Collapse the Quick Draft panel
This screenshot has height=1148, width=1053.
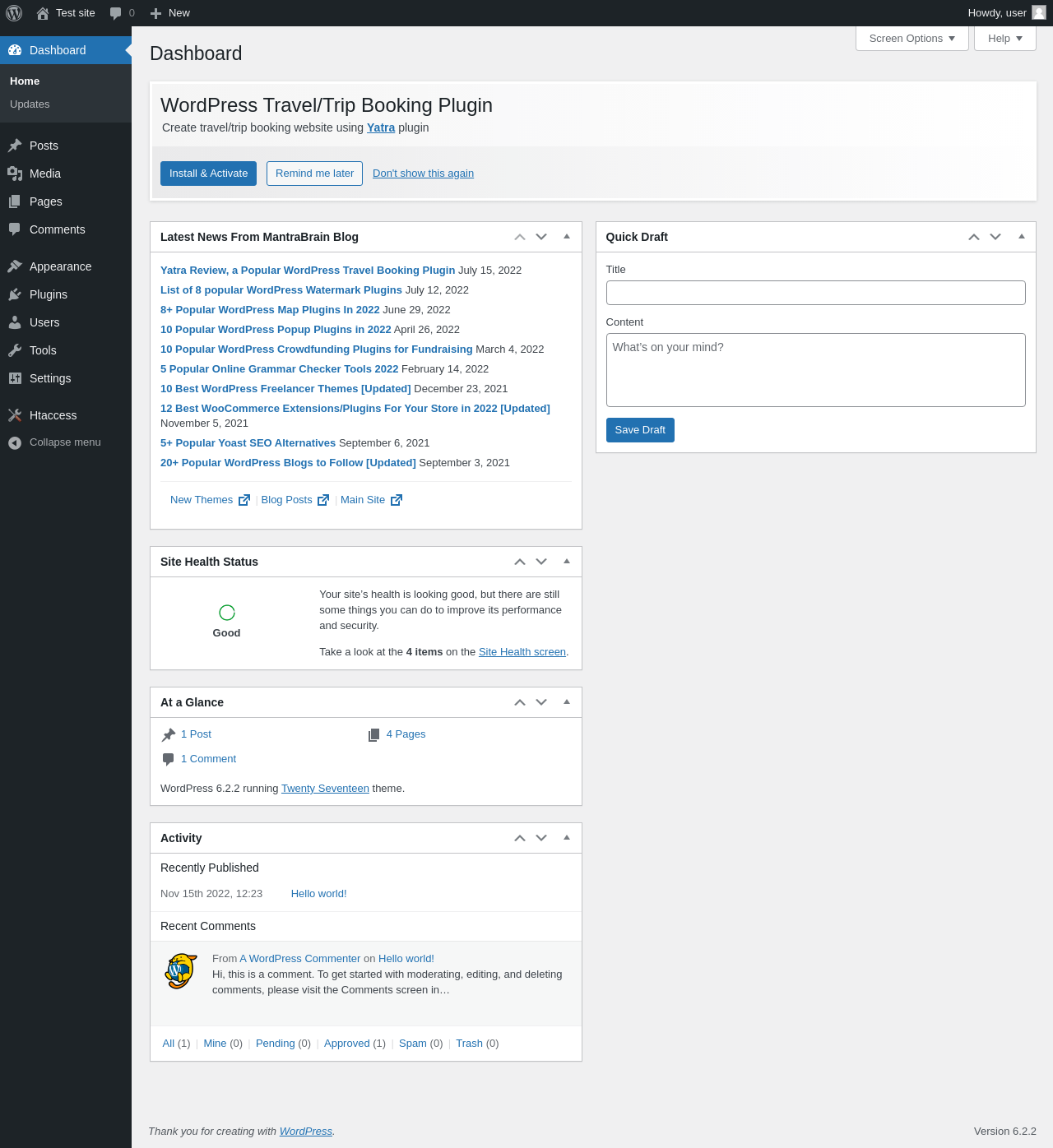pos(1022,237)
